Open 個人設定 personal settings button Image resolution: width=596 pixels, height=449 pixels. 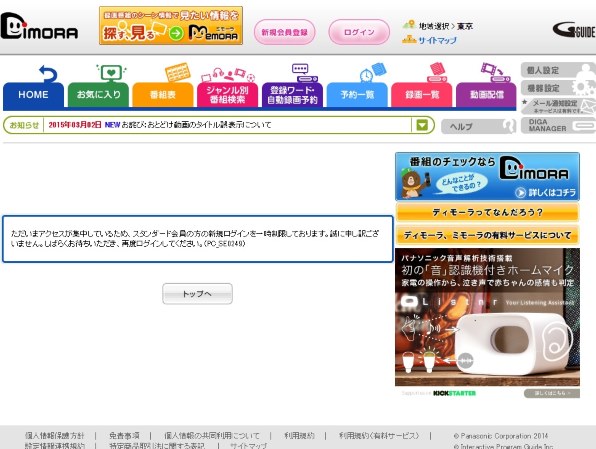coord(558,70)
